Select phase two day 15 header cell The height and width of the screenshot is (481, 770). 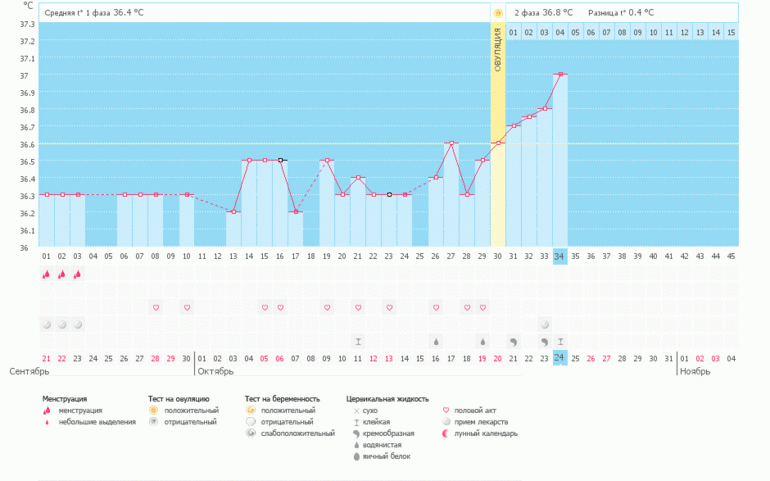click(x=731, y=33)
